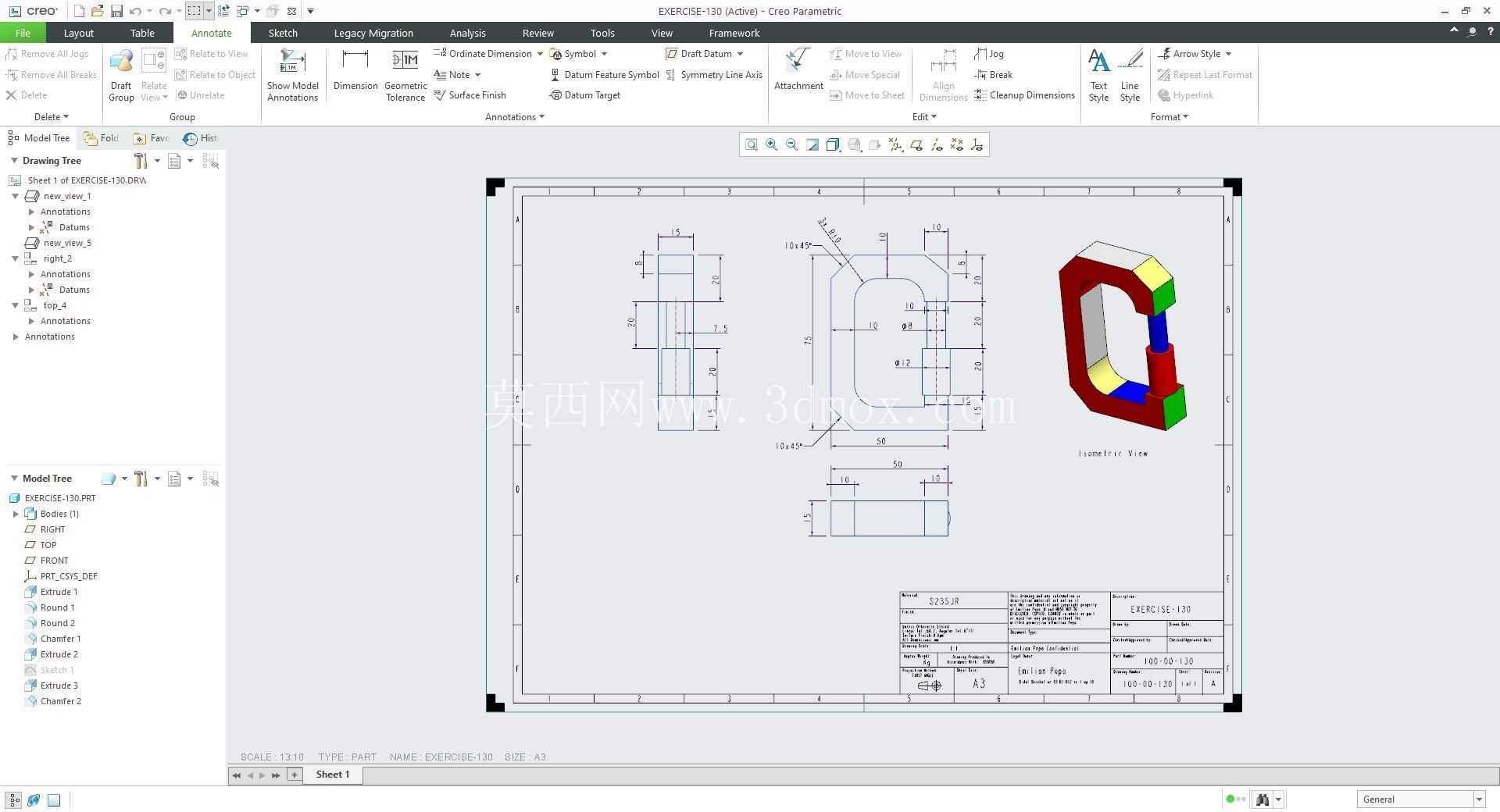The height and width of the screenshot is (812, 1500).
Task: Switch to the Table tab
Action: coord(142,33)
